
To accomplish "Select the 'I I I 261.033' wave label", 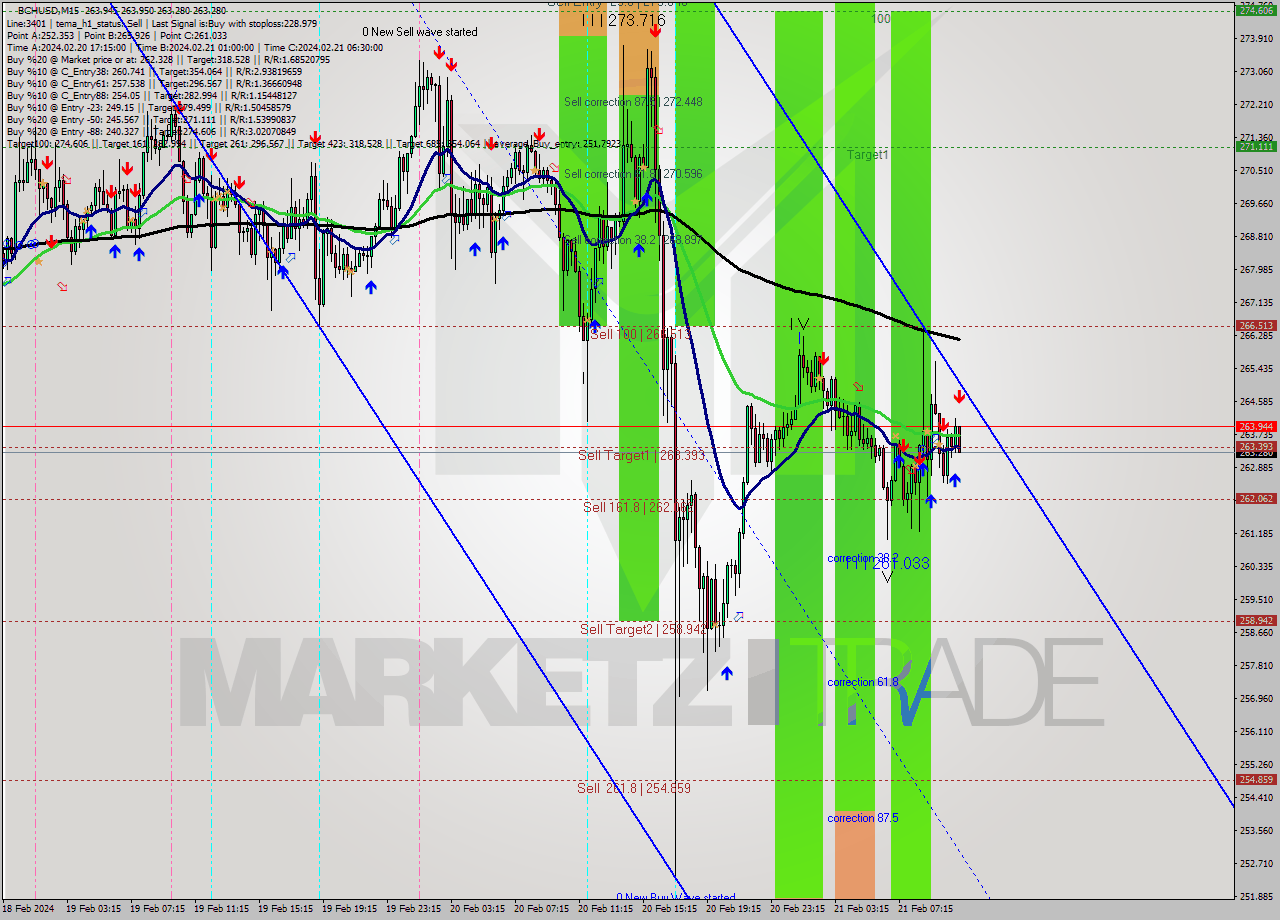I will click(887, 564).
